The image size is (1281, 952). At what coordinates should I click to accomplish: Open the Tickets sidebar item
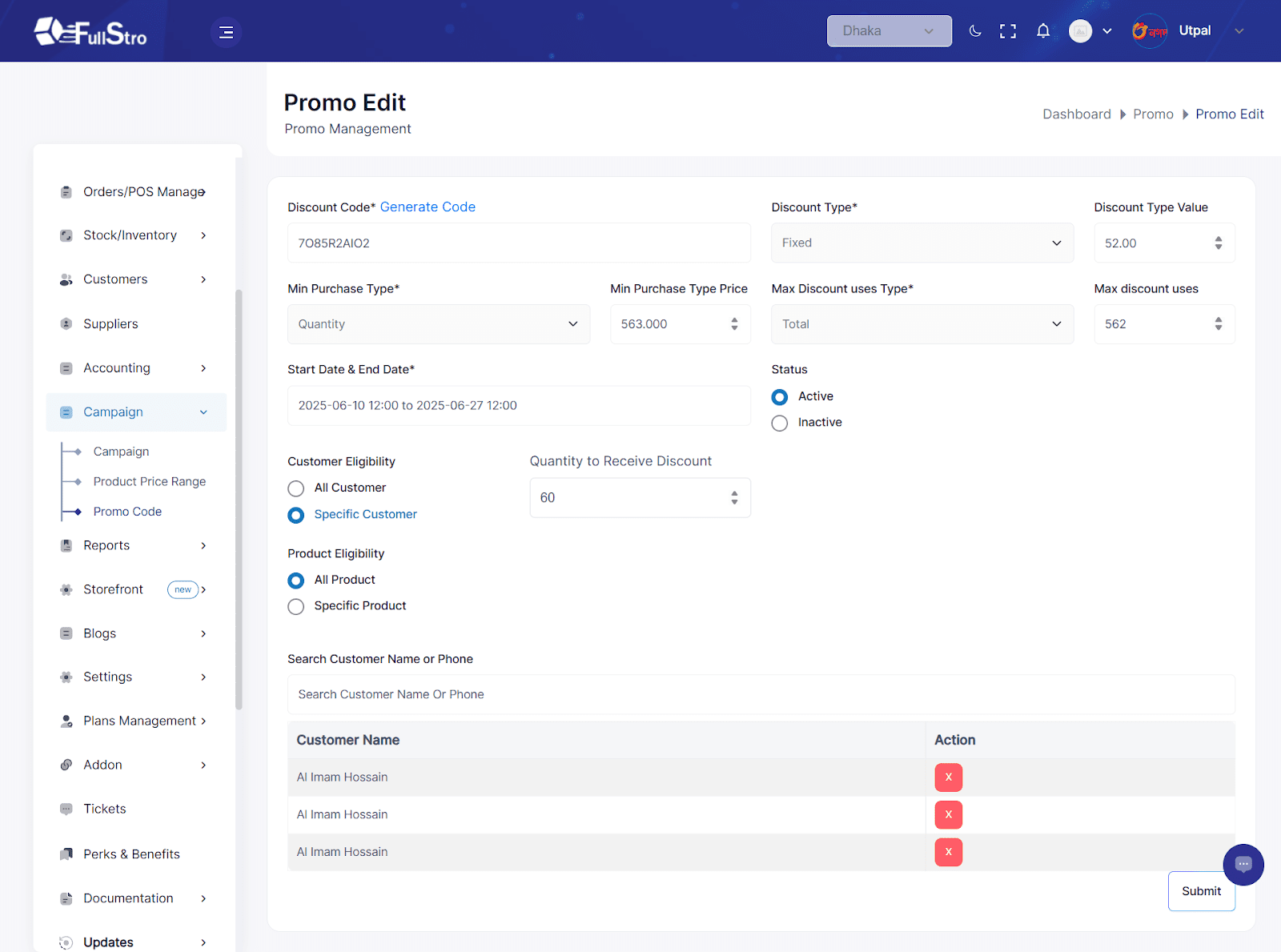[104, 809]
